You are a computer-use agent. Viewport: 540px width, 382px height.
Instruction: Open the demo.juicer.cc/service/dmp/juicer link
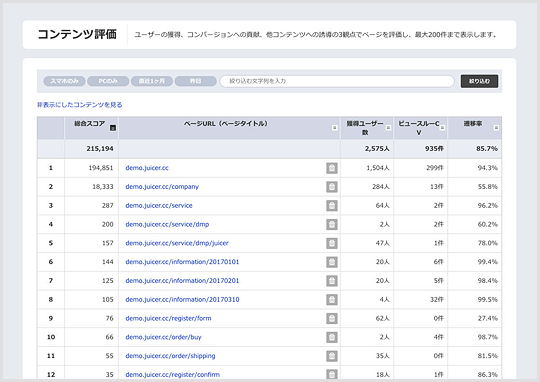[177, 243]
